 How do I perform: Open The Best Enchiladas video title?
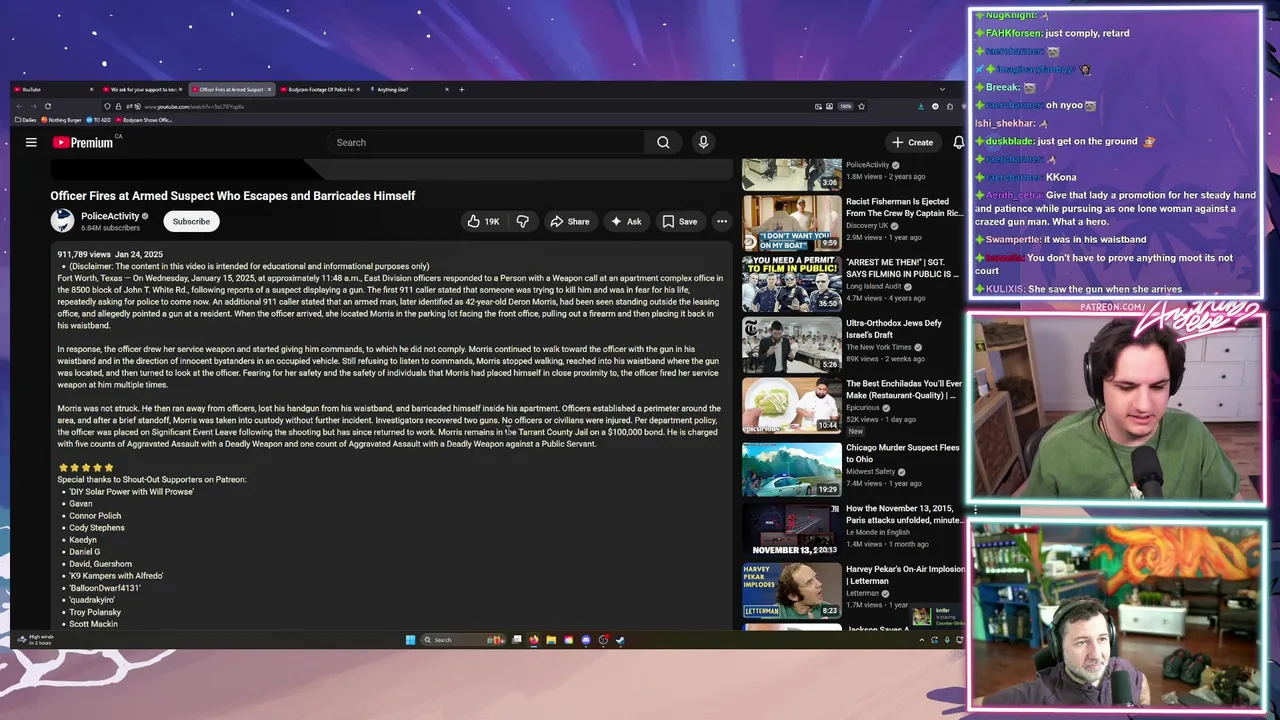pos(904,389)
